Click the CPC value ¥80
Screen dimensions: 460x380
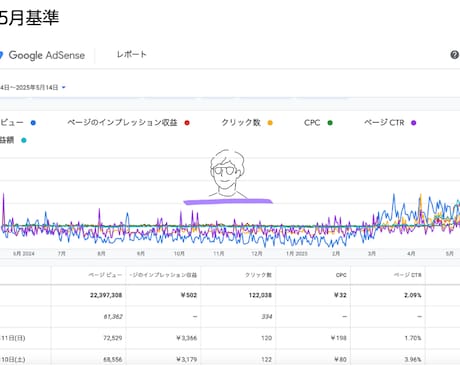[x=339, y=359]
